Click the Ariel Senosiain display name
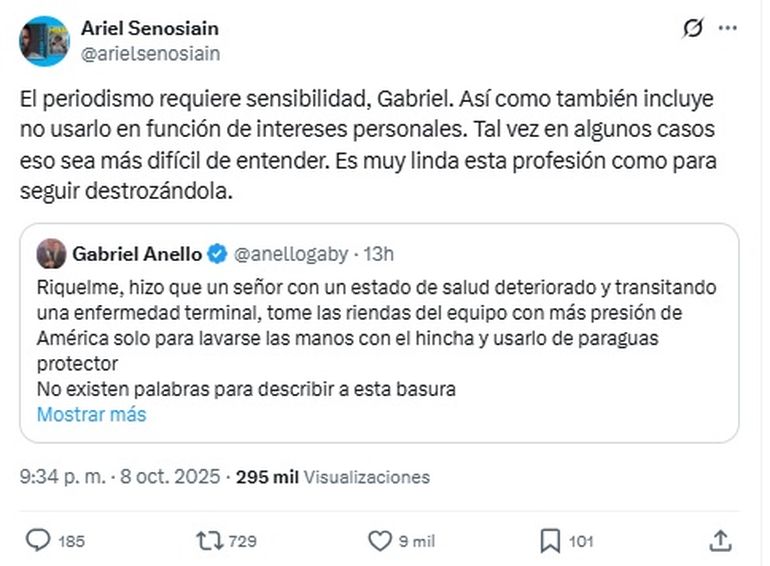Viewport: 770px width, 566px height. tap(149, 28)
